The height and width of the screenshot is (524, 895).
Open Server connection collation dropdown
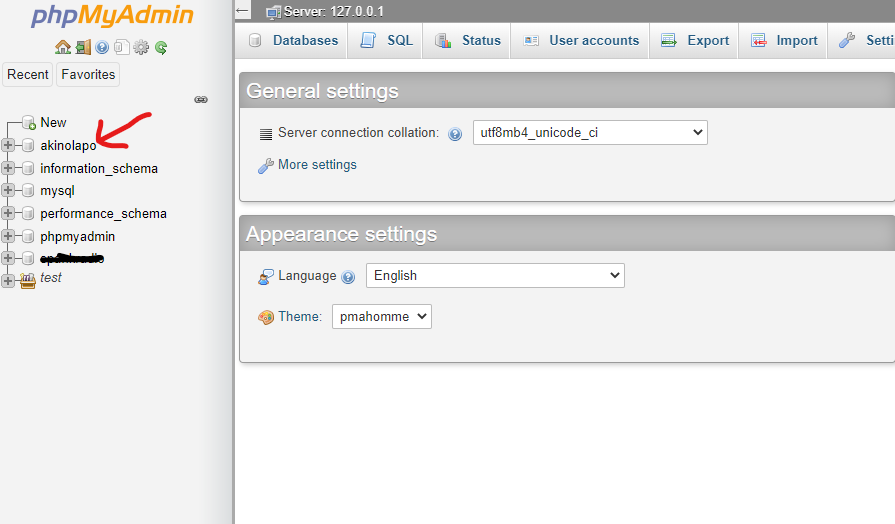point(590,132)
